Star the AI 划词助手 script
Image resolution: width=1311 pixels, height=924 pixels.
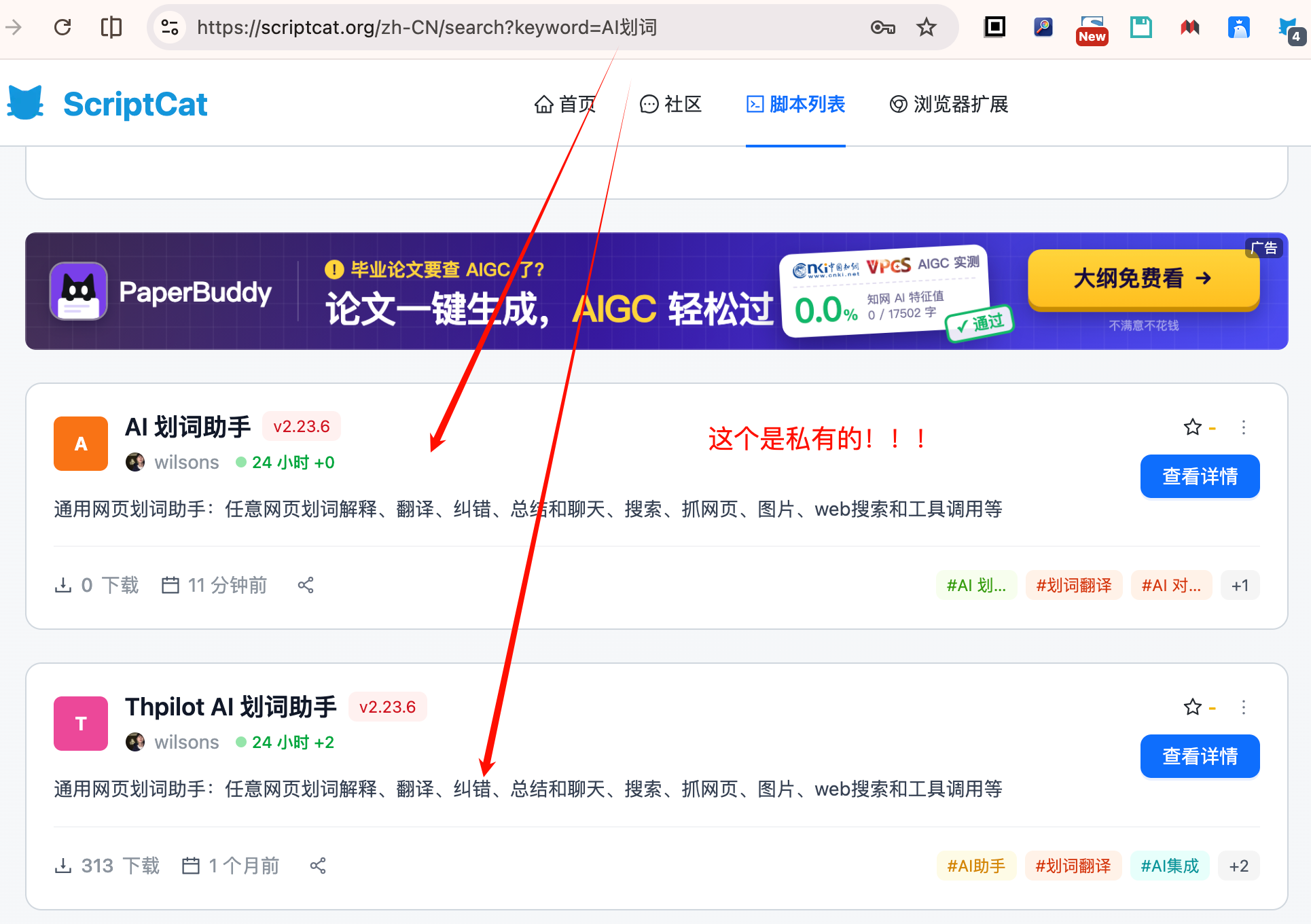(1192, 427)
